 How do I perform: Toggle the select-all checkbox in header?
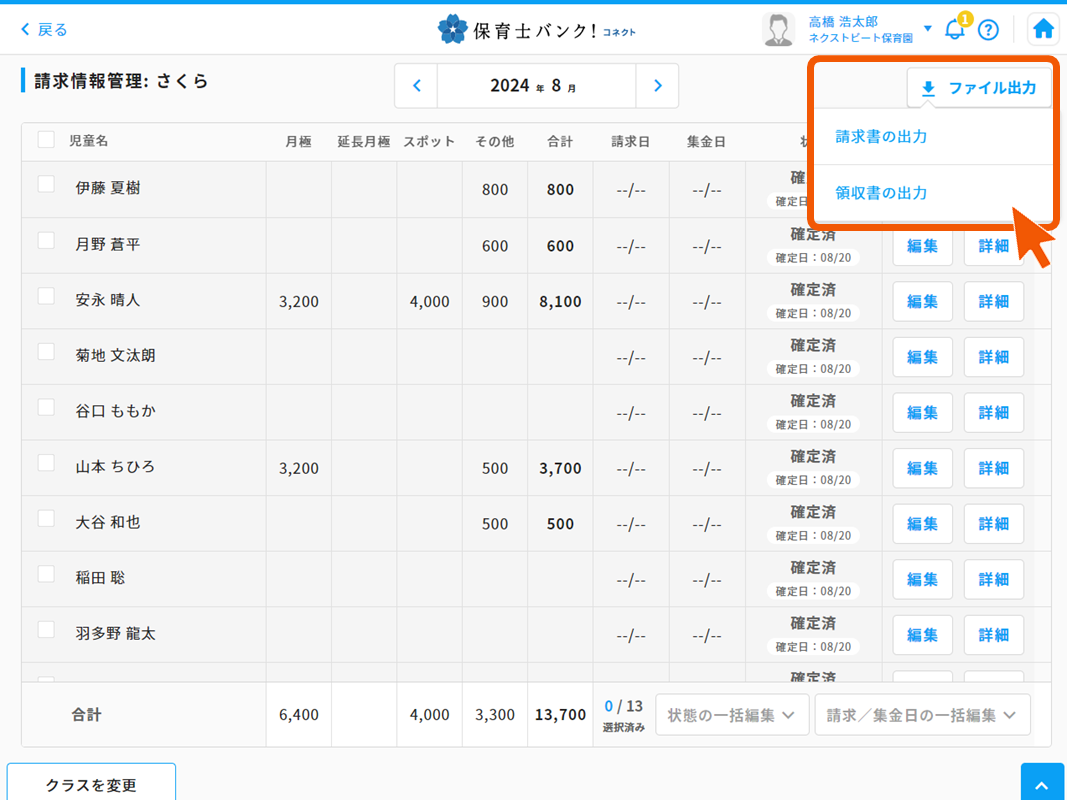44,141
